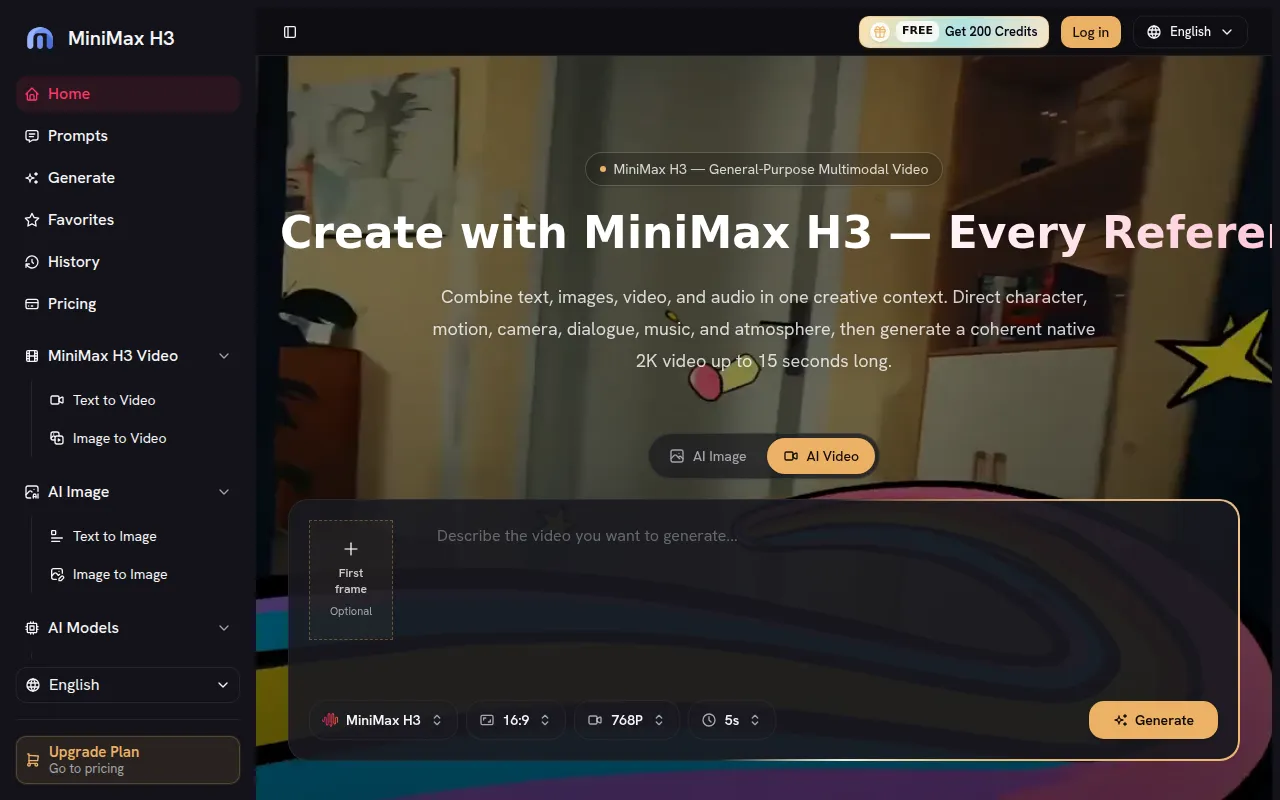Image resolution: width=1280 pixels, height=800 pixels.
Task: Click the Favorites star icon
Action: click(x=32, y=220)
